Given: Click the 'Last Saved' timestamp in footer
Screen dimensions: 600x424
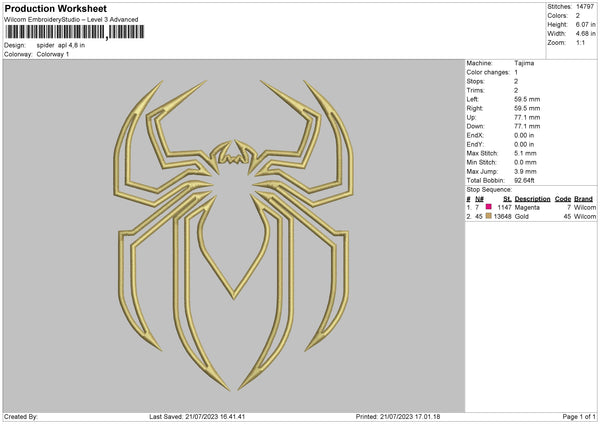Looking at the screenshot, I should [x=197, y=417].
